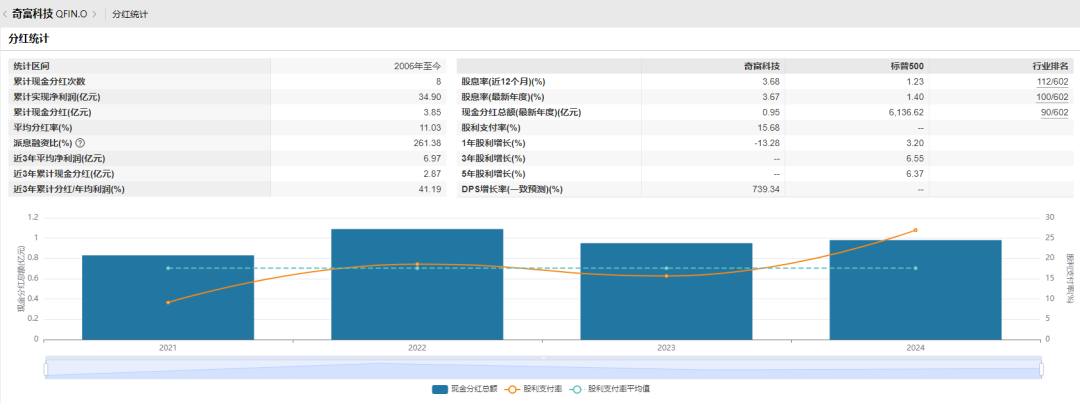The image size is (1080, 403).
Task: Click 股息率(最新年度) value 3.67
Action: pos(770,97)
